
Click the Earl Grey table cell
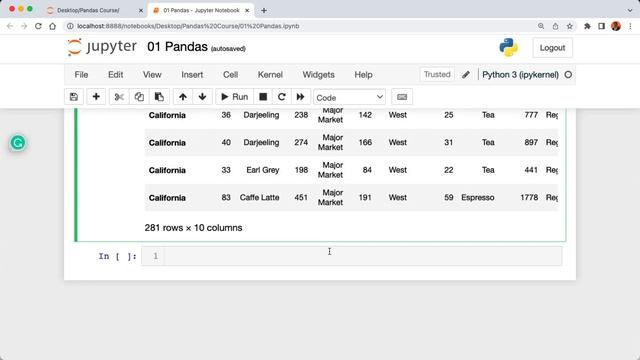pyautogui.click(x=263, y=170)
